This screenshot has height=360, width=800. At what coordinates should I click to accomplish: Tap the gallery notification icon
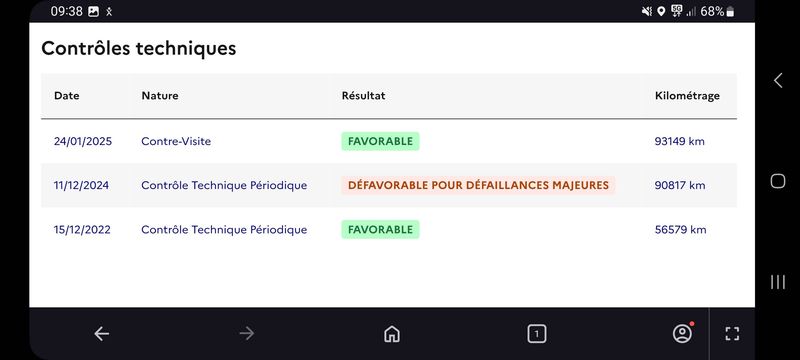click(x=93, y=12)
